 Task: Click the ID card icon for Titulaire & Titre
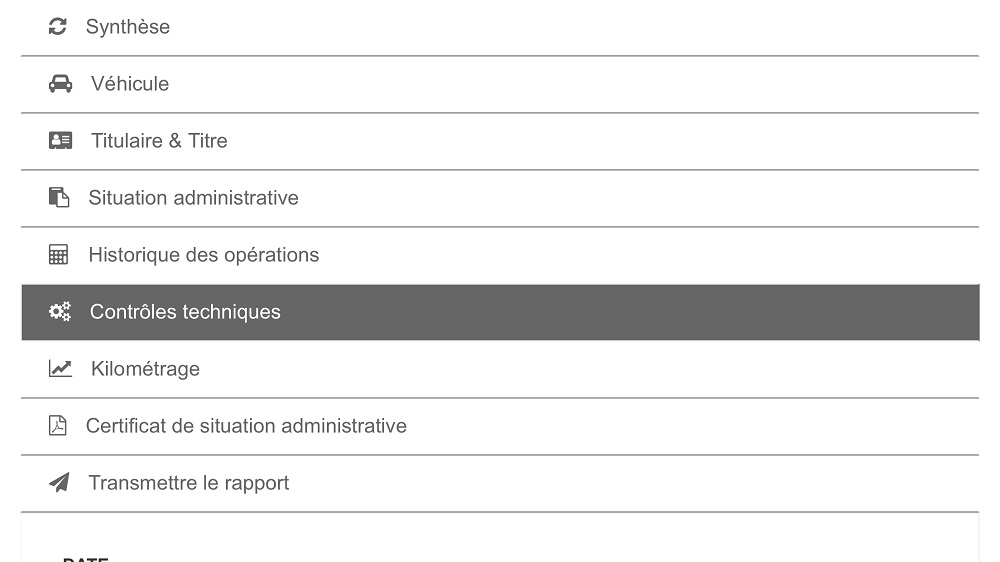point(61,140)
